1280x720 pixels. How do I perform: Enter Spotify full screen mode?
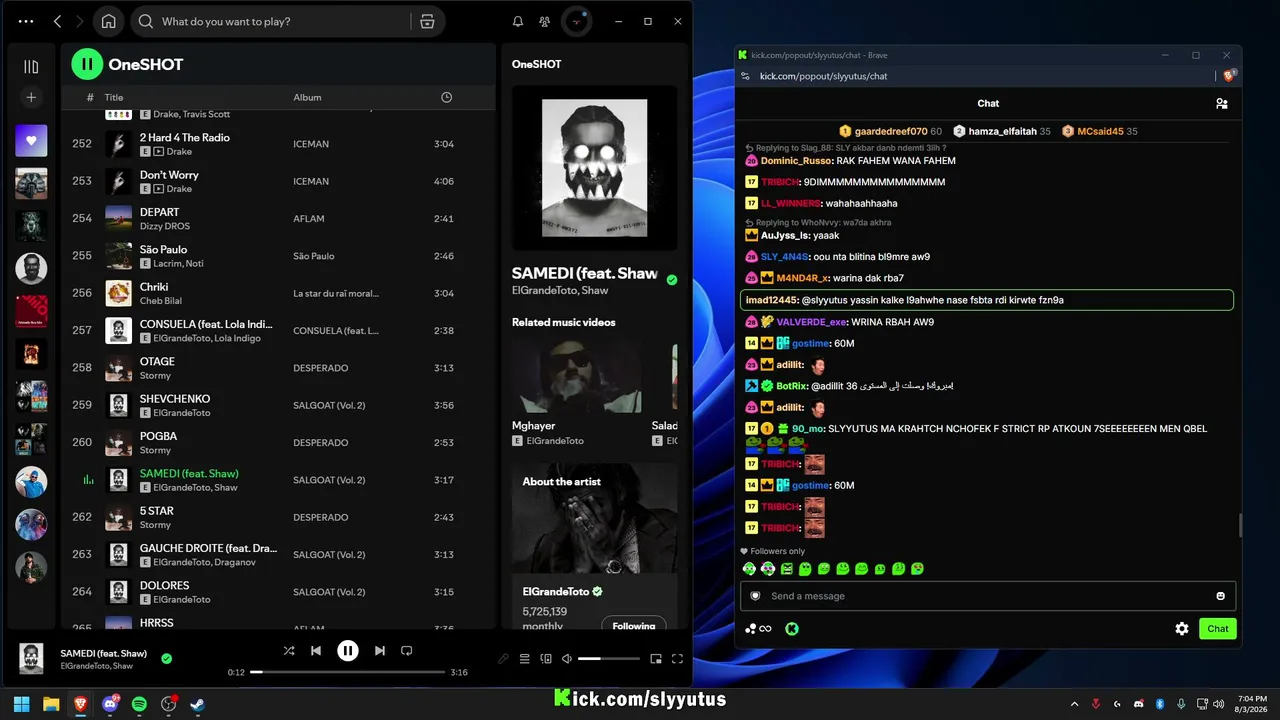(677, 659)
